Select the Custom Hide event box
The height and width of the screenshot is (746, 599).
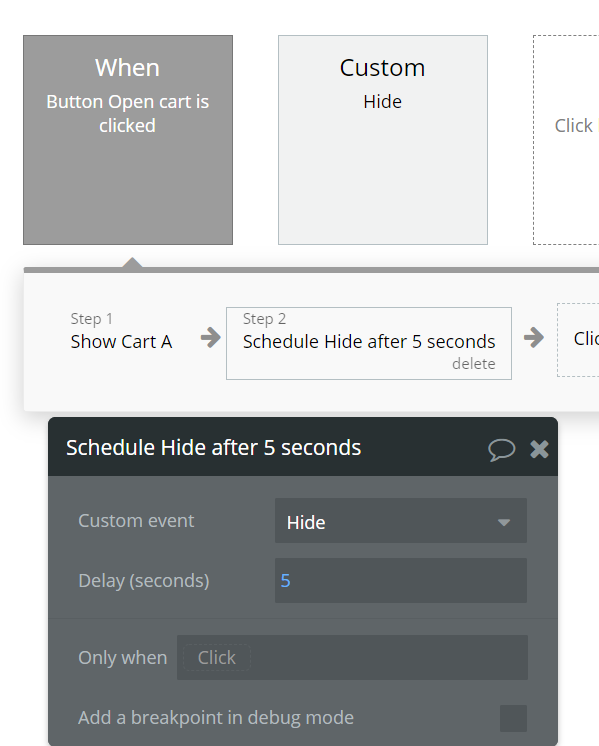point(383,140)
